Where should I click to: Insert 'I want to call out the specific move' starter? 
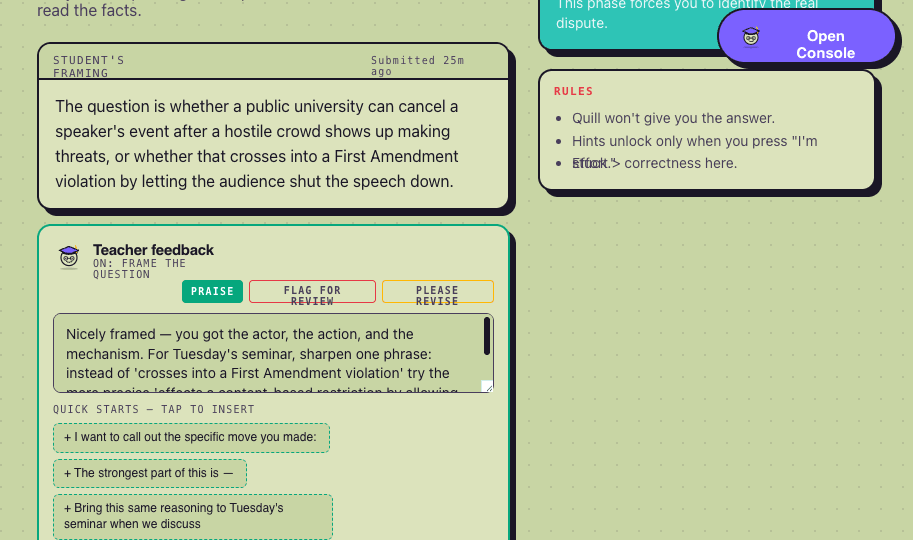click(191, 437)
